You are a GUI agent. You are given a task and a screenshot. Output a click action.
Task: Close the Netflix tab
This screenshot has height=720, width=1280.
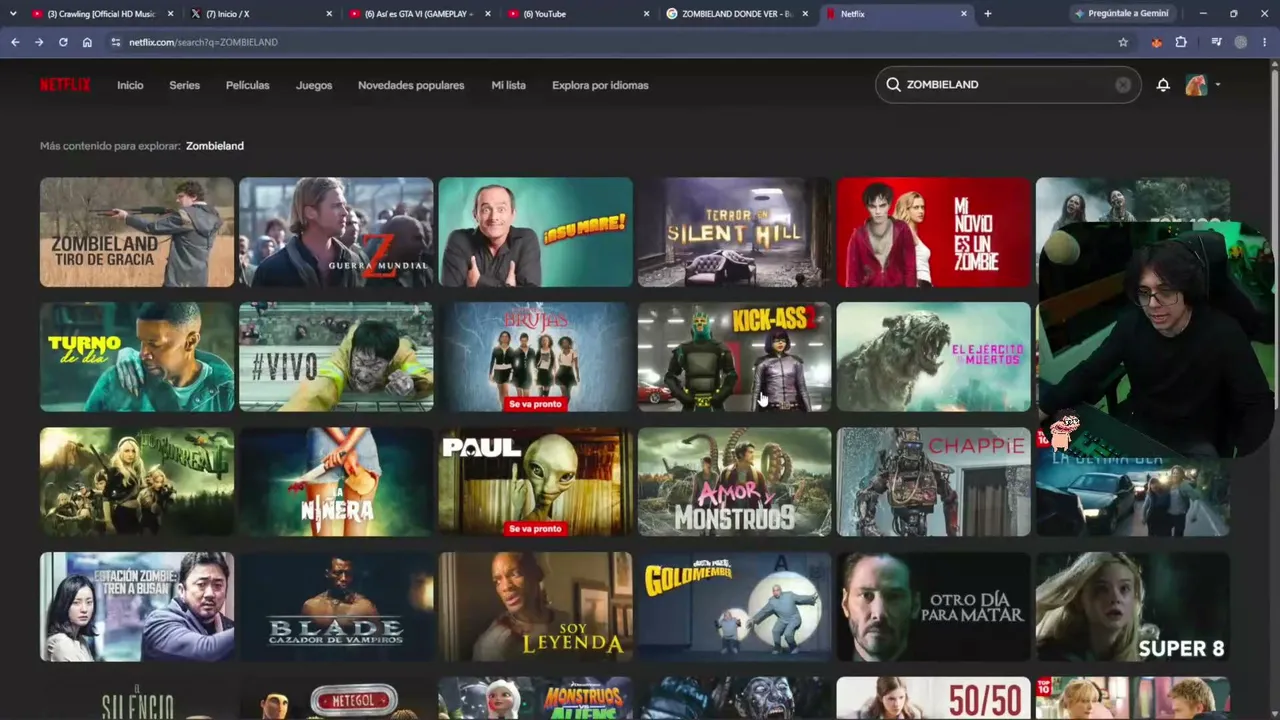tap(964, 14)
